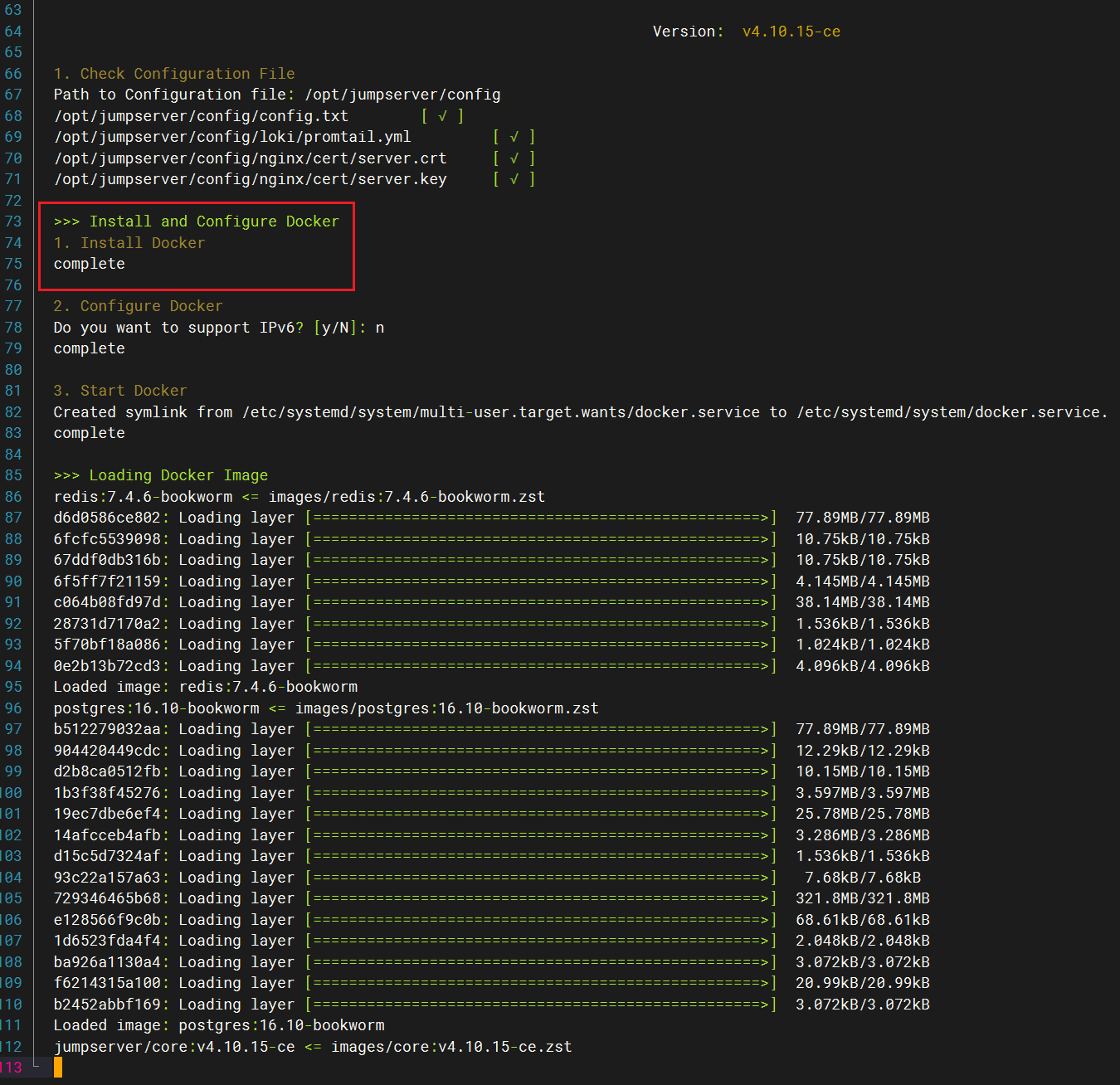Click layer ID 6f5ff7f21159
Image resolution: width=1120 pixels, height=1085 pixels.
(107, 581)
